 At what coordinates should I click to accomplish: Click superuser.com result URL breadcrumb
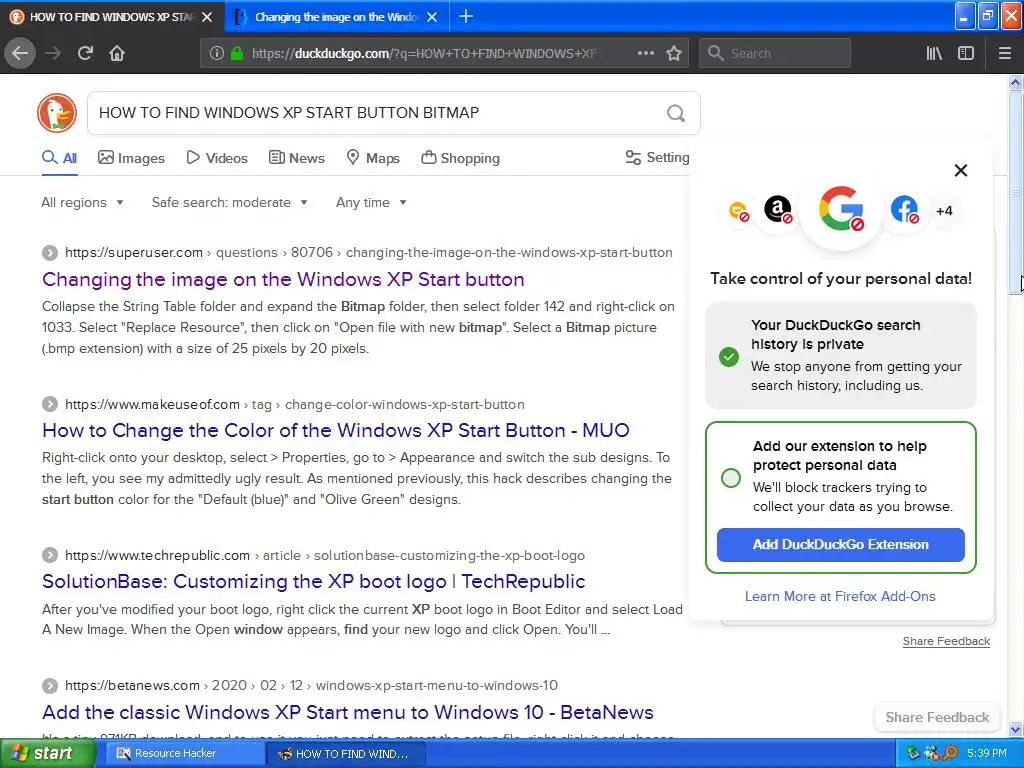(368, 253)
